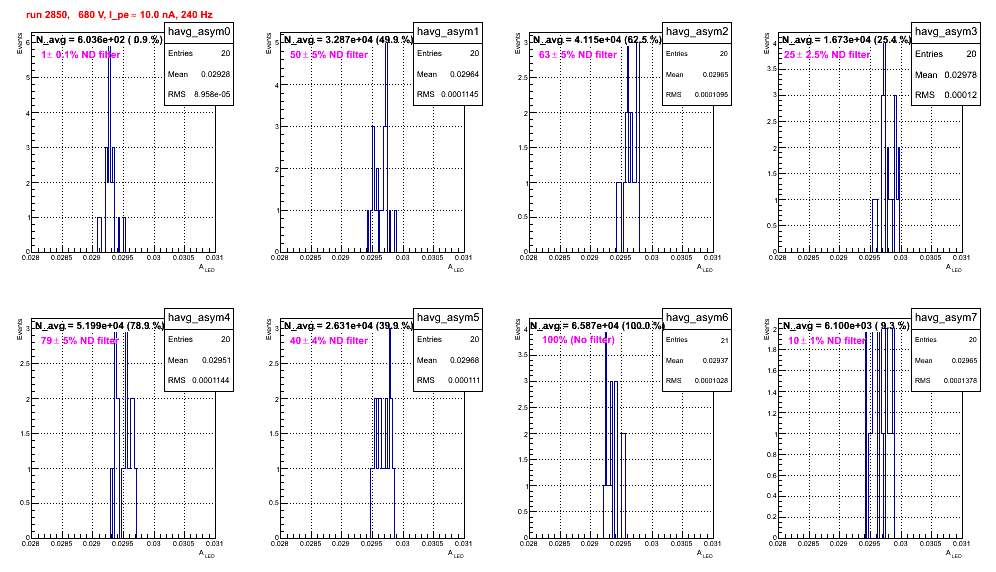Select the magenta 50 ± 5% ND filter label
Screen dimensions: 996x572
point(329,55)
